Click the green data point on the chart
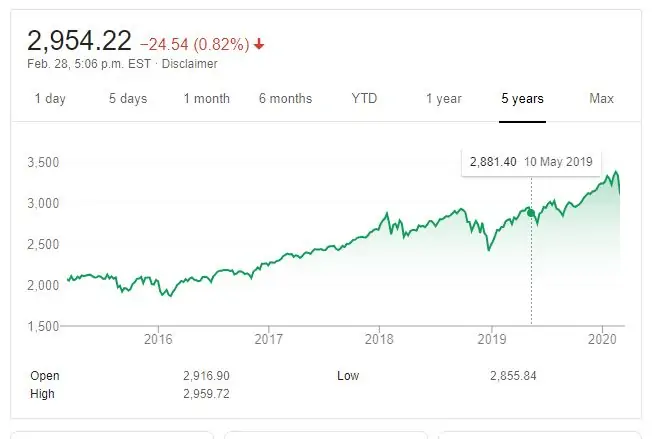This screenshot has width=666, height=439. point(531,212)
